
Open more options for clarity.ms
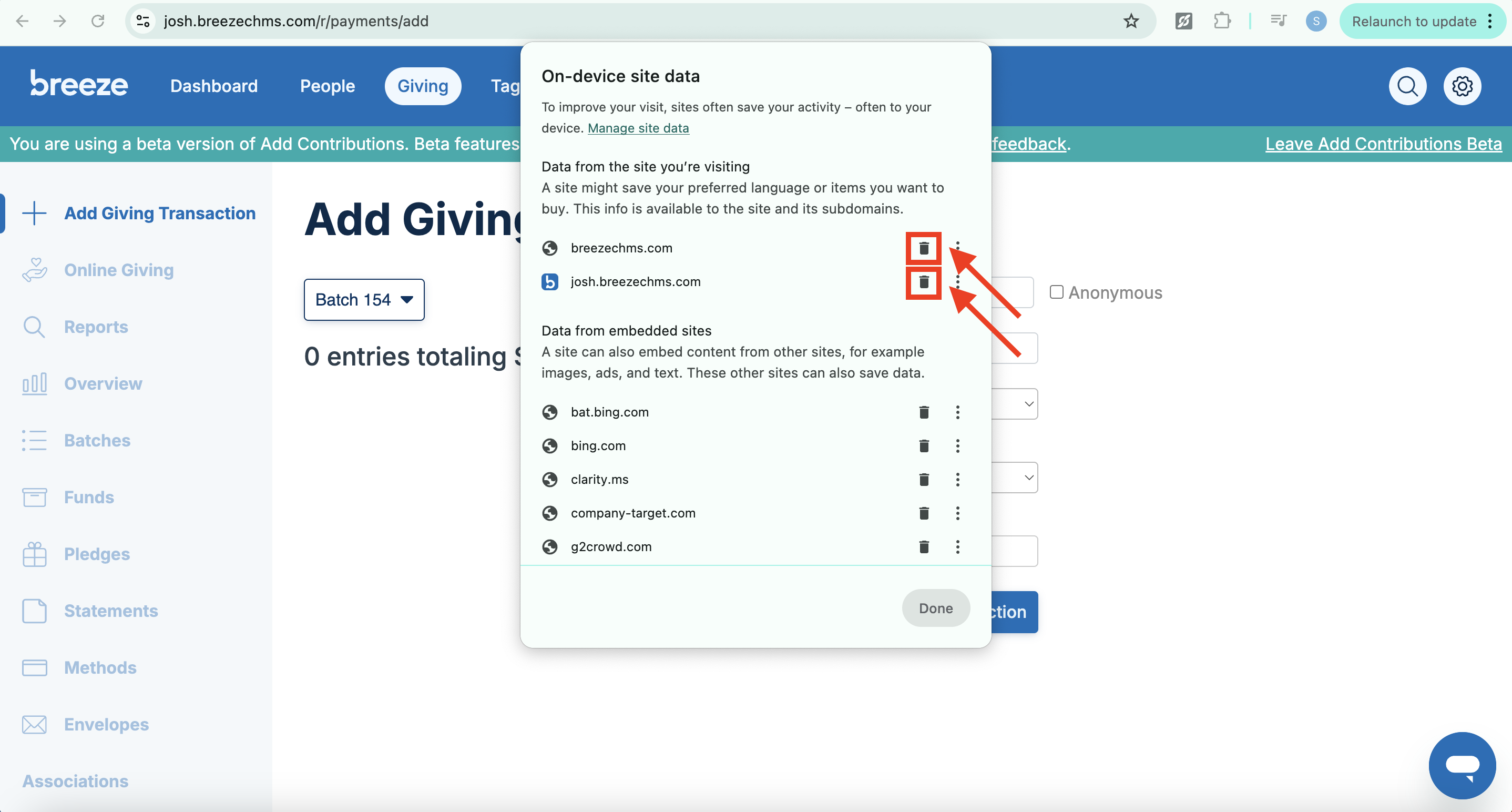(x=957, y=480)
